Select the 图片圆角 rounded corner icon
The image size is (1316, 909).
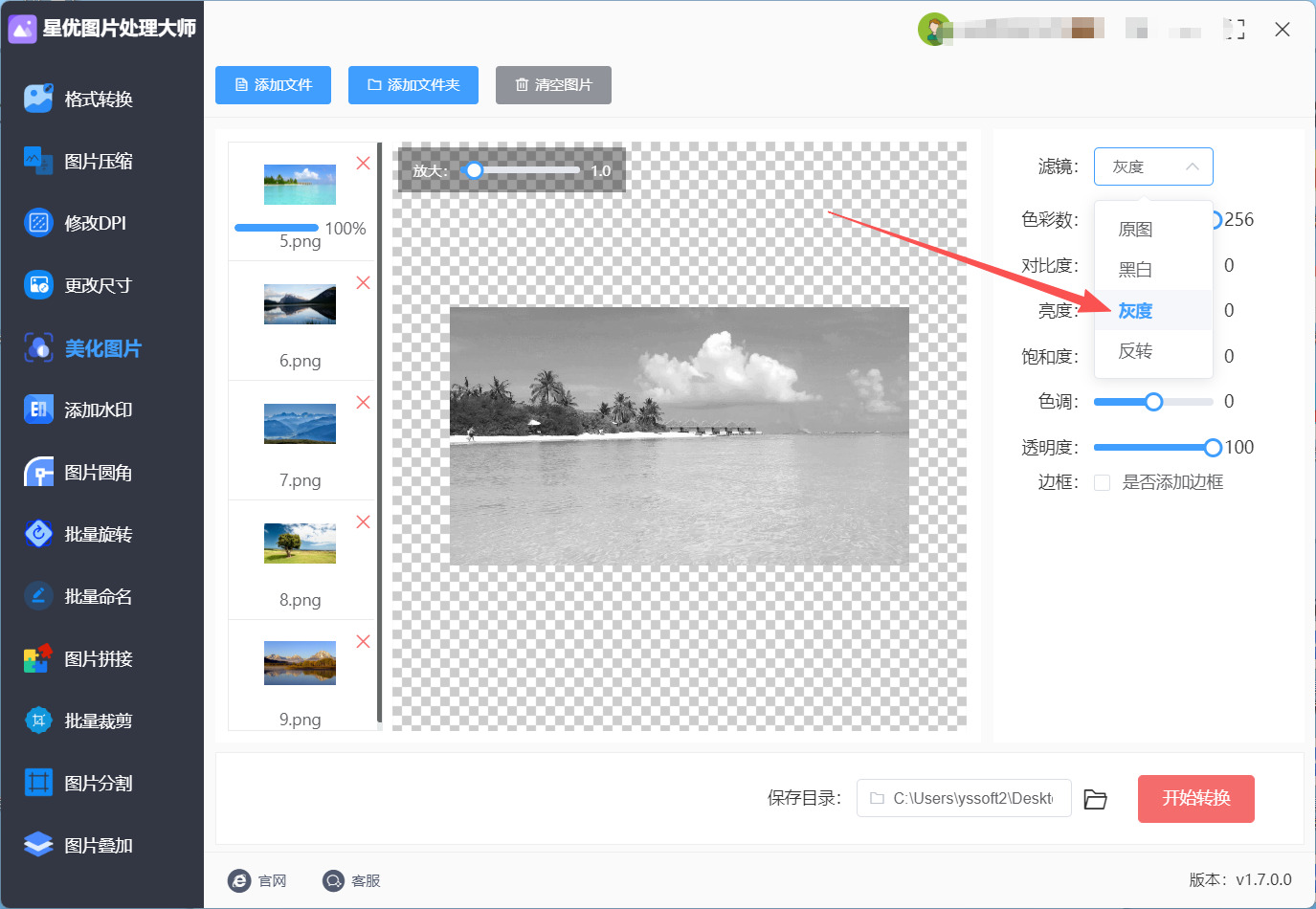point(38,473)
